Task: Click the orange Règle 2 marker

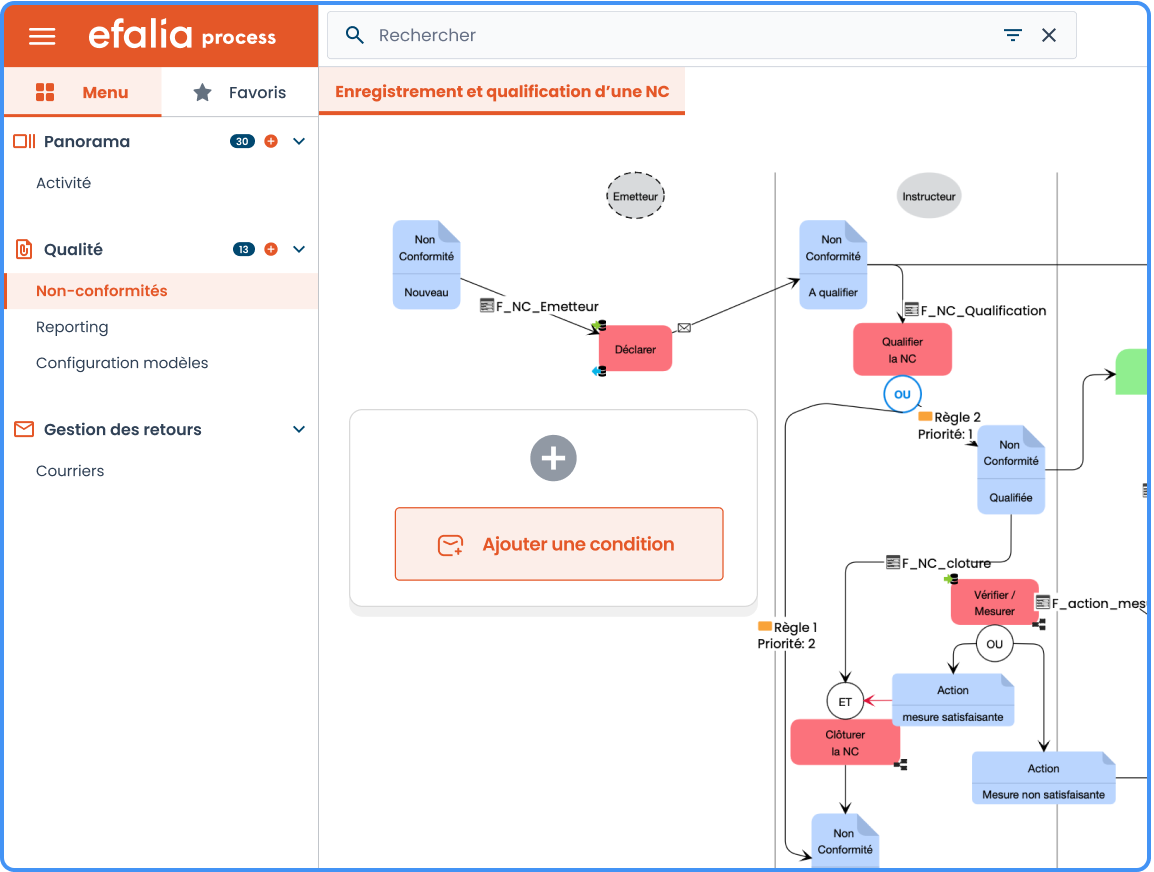Action: point(925,416)
